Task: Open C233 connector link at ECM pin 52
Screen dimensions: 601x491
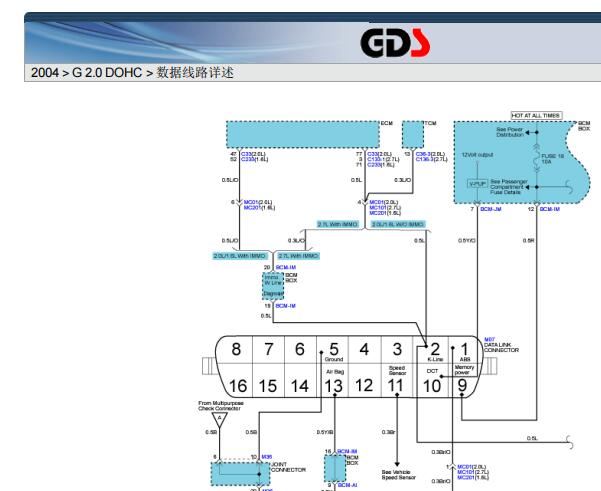Action: [x=248, y=159]
